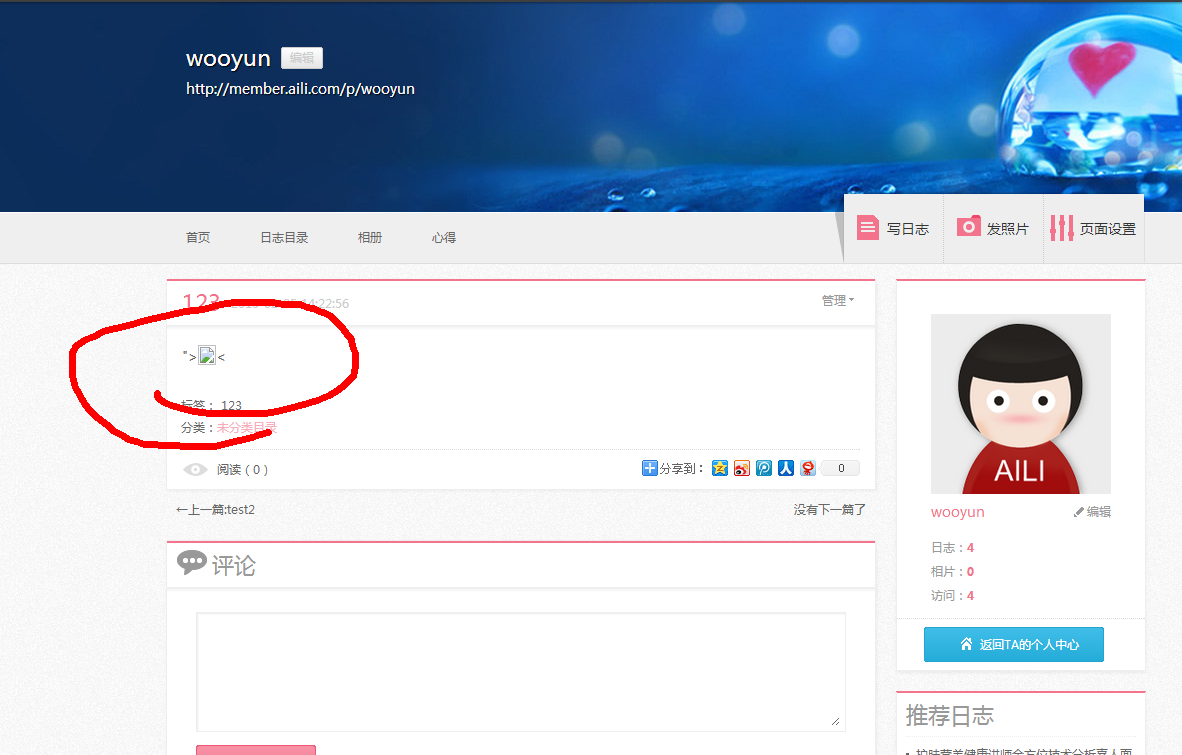
Task: Click the AILI avatar picture
Action: pos(1021,404)
